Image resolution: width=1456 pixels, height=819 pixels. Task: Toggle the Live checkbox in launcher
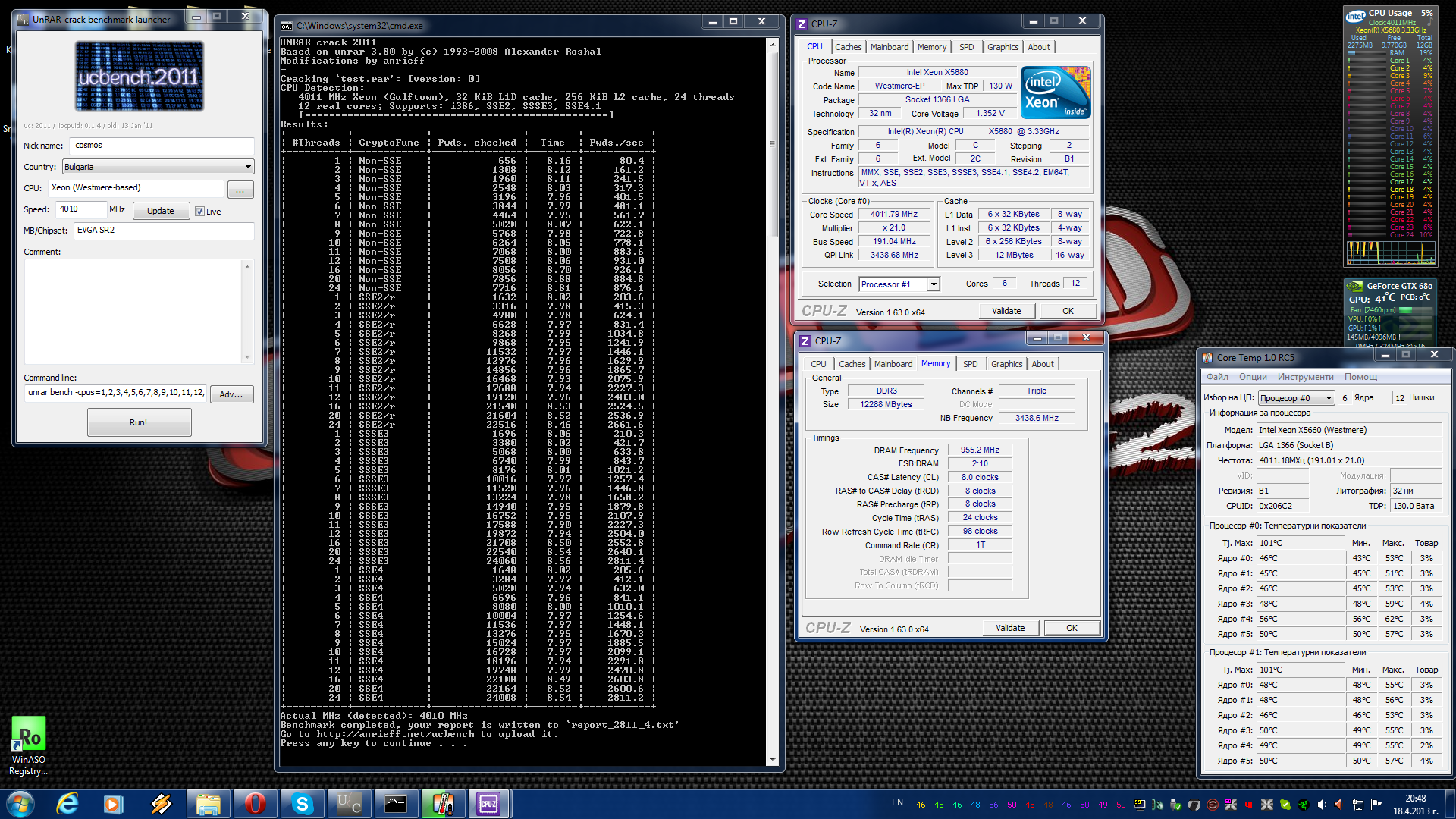199,212
